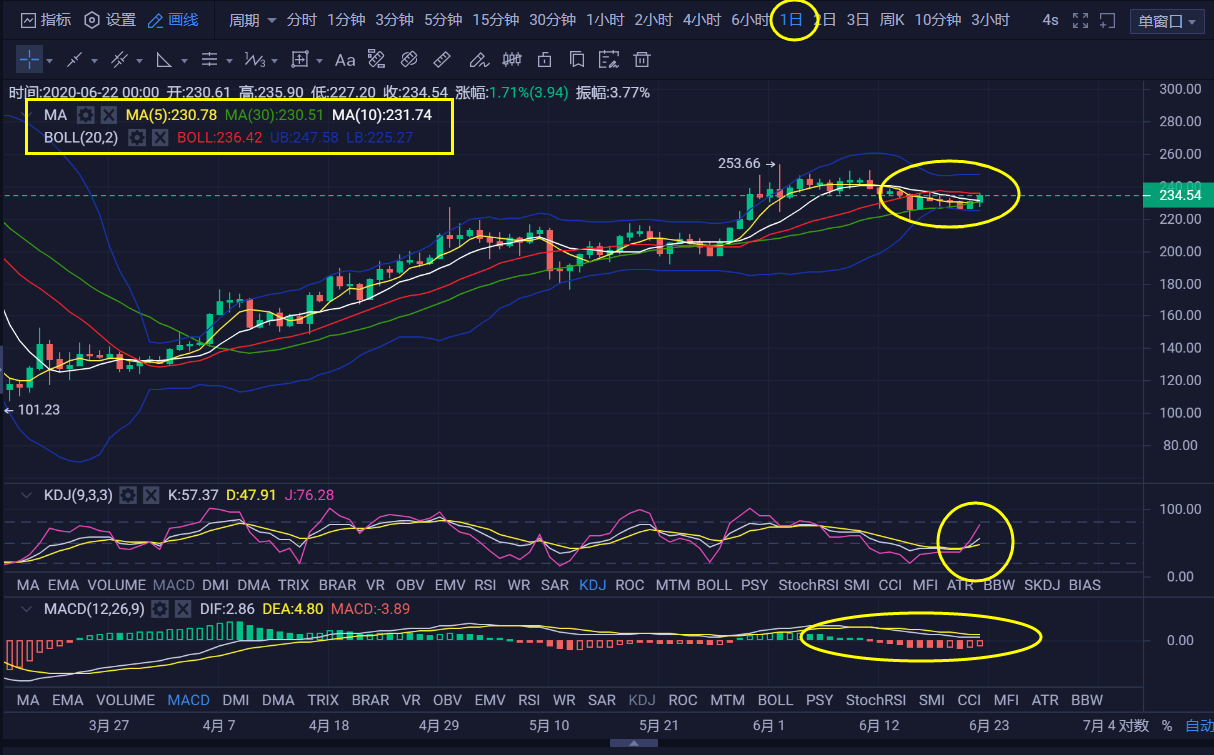Expand the rectangle tool dropdown arrow
Viewport: 1214px width, 755px height.
click(x=320, y=61)
